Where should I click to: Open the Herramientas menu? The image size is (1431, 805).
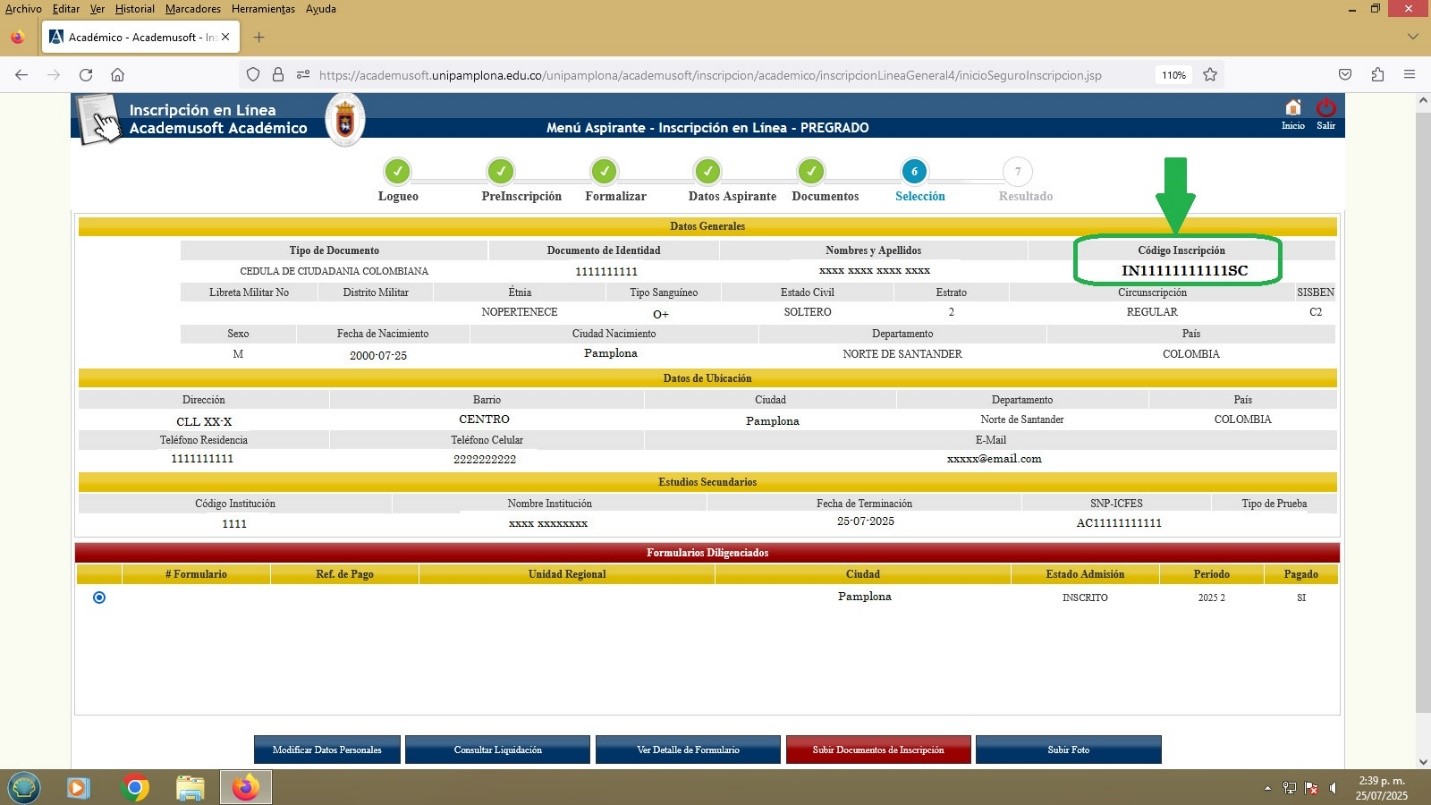coord(263,9)
